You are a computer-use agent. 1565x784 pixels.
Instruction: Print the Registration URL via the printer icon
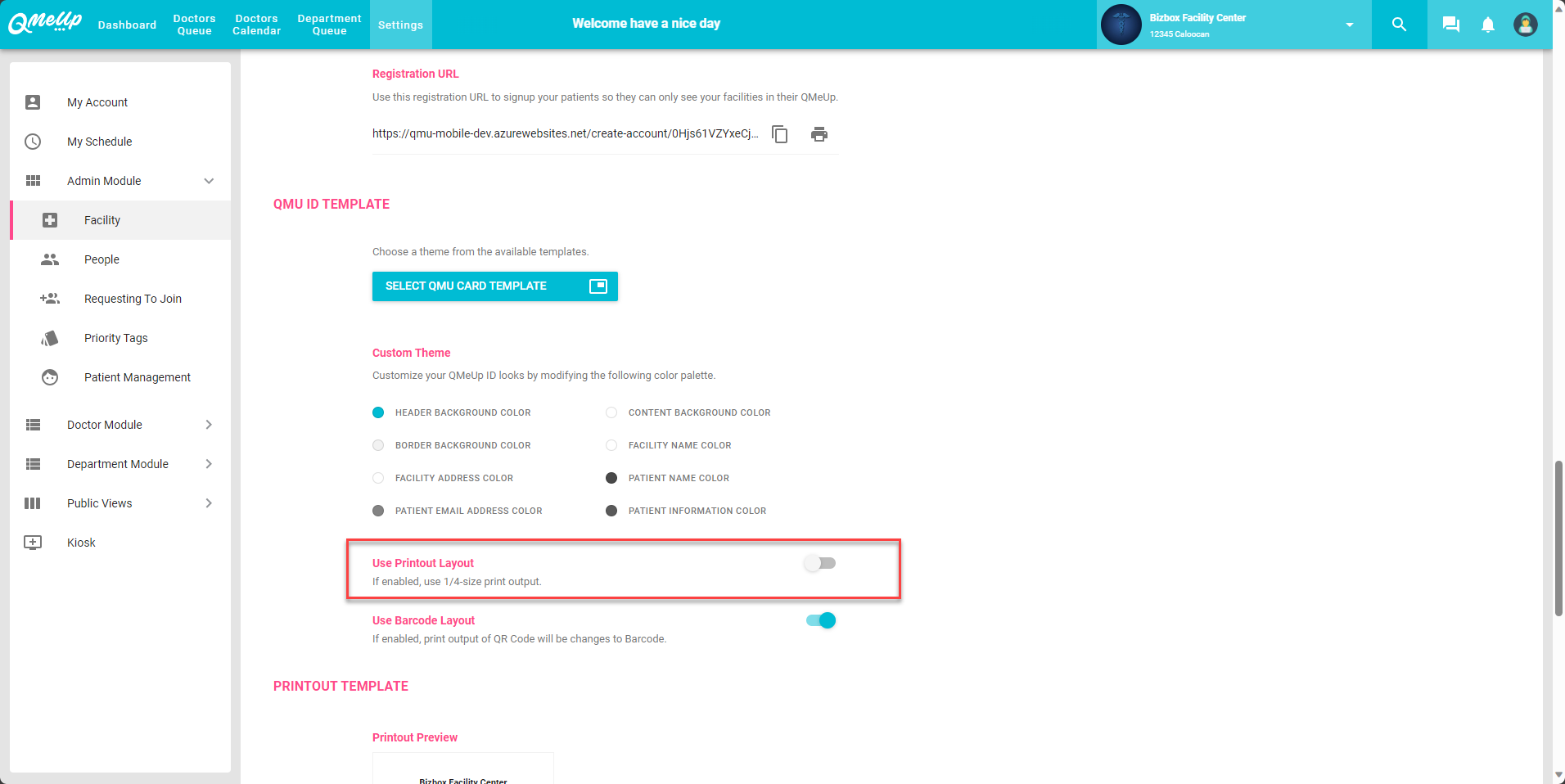[x=819, y=134]
